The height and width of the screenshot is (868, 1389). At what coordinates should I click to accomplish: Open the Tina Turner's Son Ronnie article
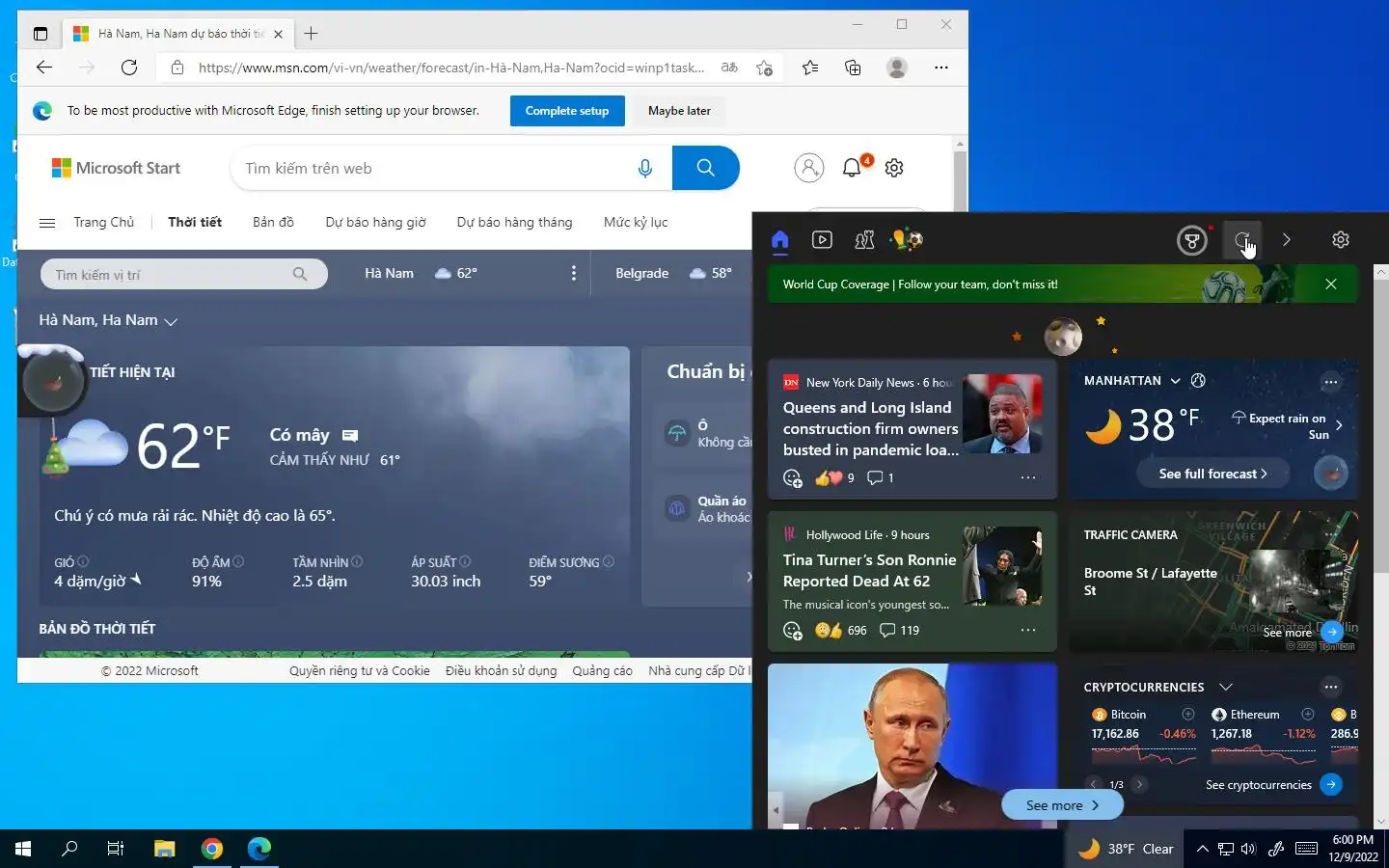869,570
